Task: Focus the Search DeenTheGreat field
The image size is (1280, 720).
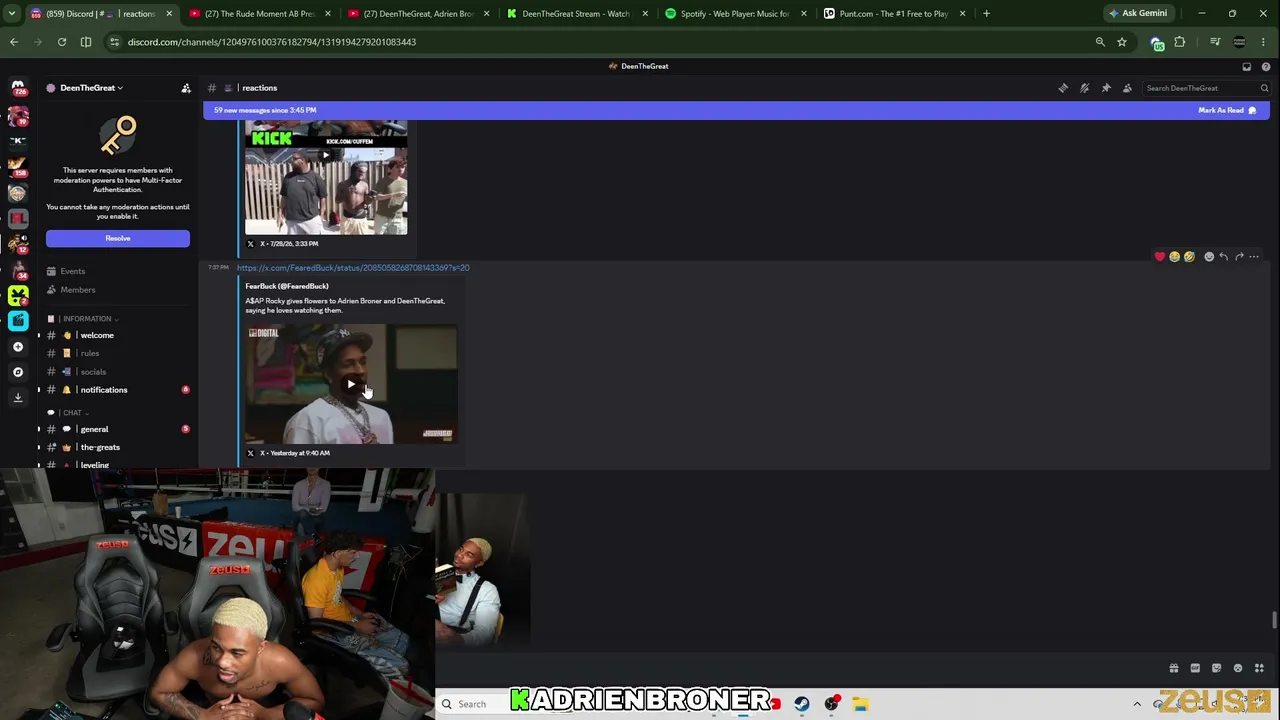Action: pos(1206,88)
